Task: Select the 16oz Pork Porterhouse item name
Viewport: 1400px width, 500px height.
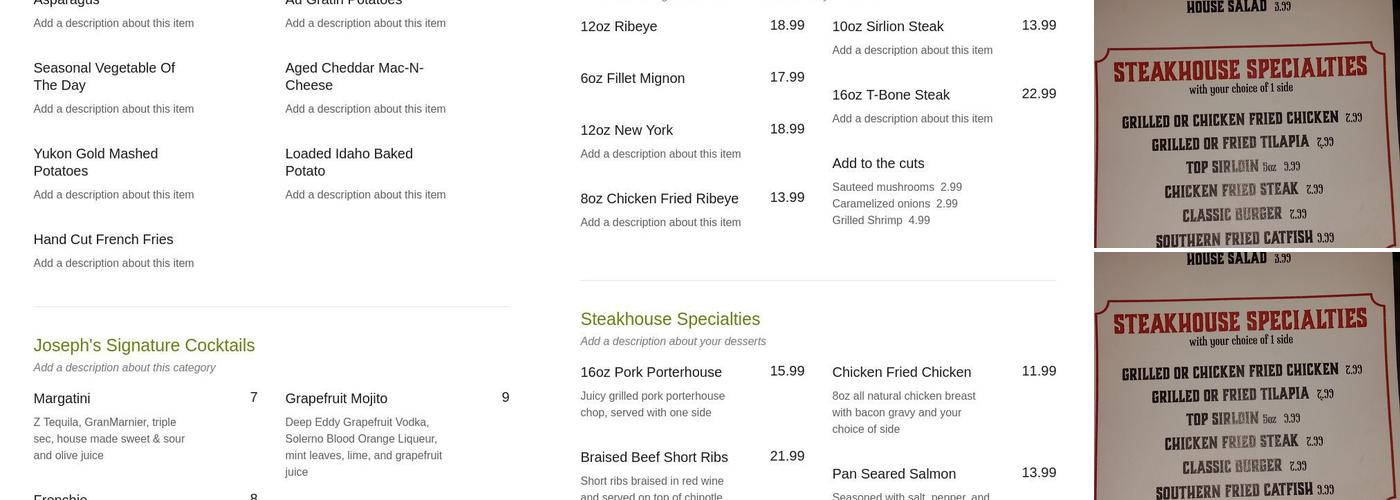Action: coord(651,372)
